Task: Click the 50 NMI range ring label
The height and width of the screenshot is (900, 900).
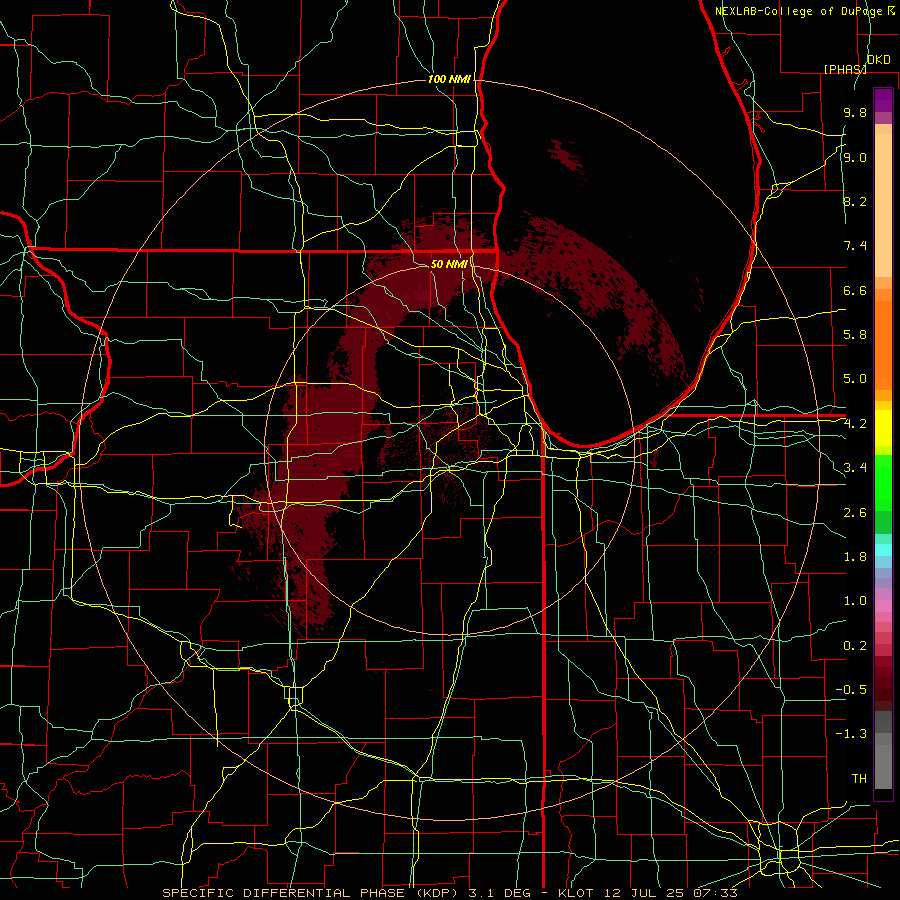Action: click(449, 264)
